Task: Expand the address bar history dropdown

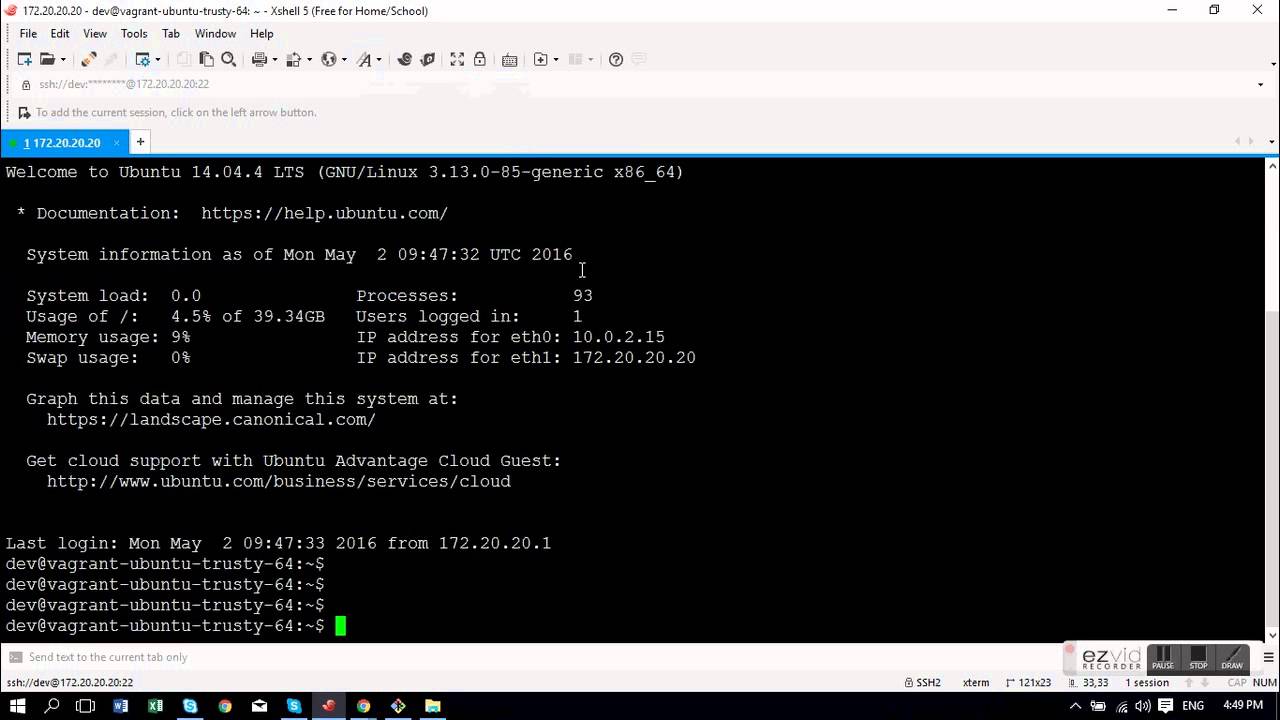Action: point(1260,85)
